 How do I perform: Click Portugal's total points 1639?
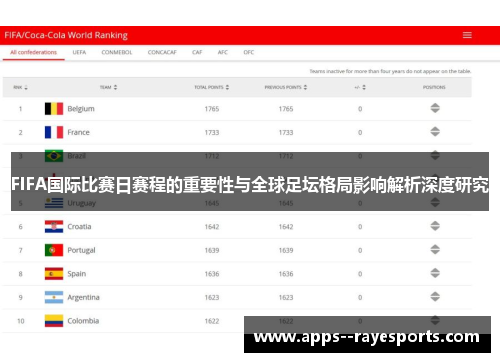click(x=212, y=251)
